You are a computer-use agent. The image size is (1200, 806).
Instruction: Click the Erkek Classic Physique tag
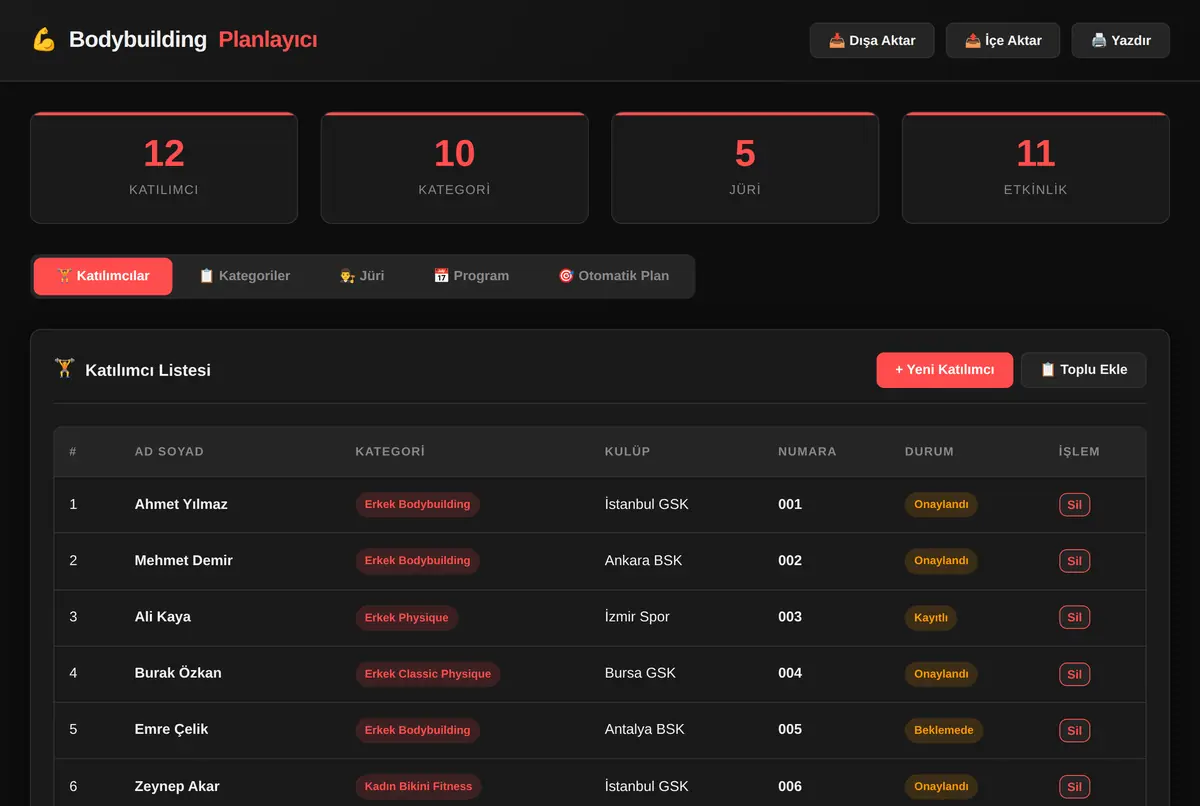click(x=428, y=674)
